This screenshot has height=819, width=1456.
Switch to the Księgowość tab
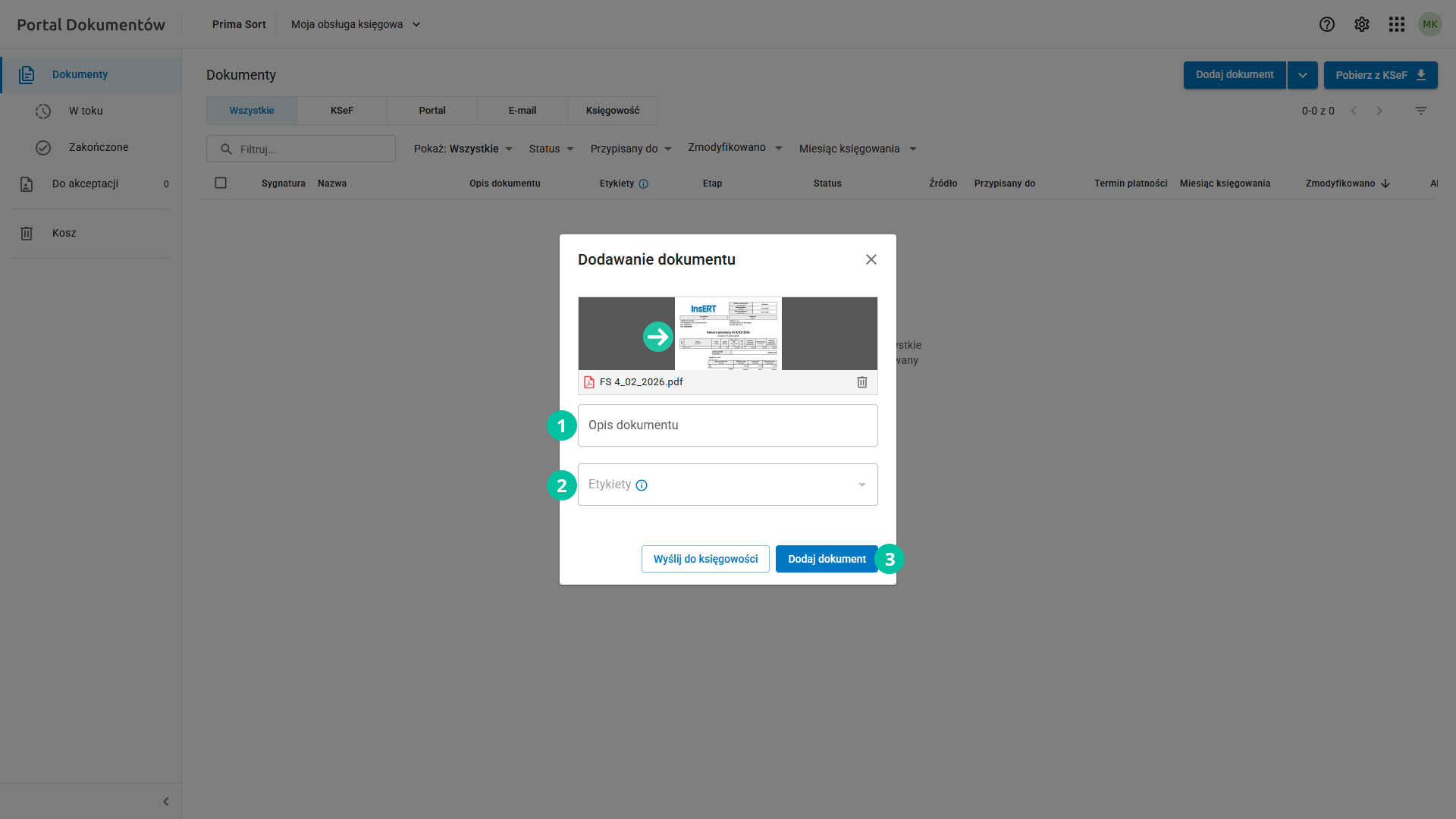613,111
